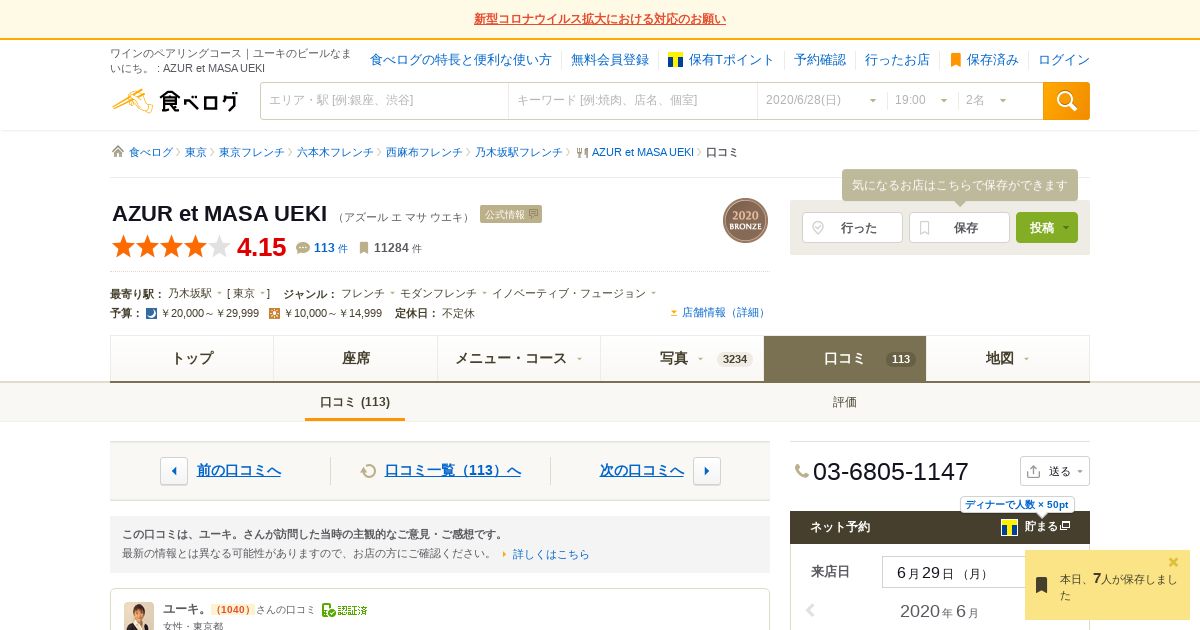
Task: Open the party size dropdown 2名
Action: tap(988, 100)
